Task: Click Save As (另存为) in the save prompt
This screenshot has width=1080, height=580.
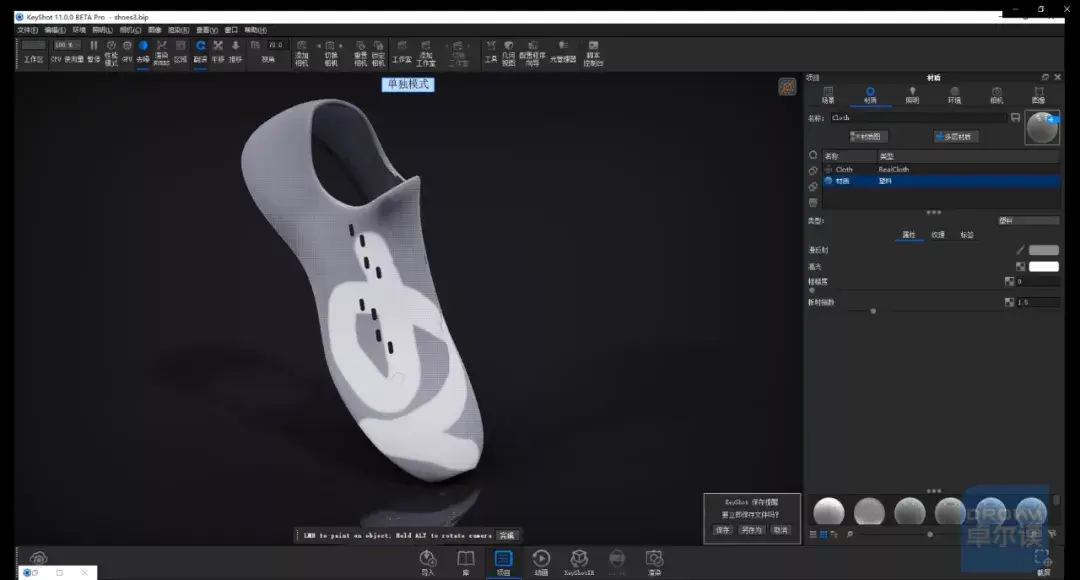Action: point(751,530)
